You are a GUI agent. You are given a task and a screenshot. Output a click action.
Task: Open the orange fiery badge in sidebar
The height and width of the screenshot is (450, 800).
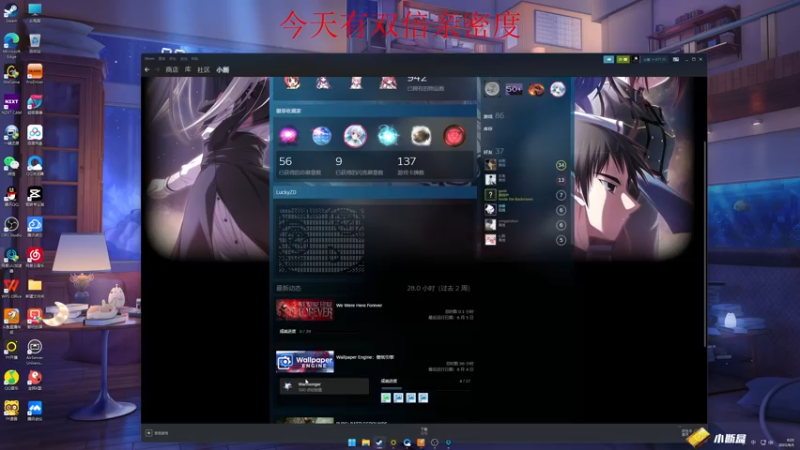click(536, 89)
